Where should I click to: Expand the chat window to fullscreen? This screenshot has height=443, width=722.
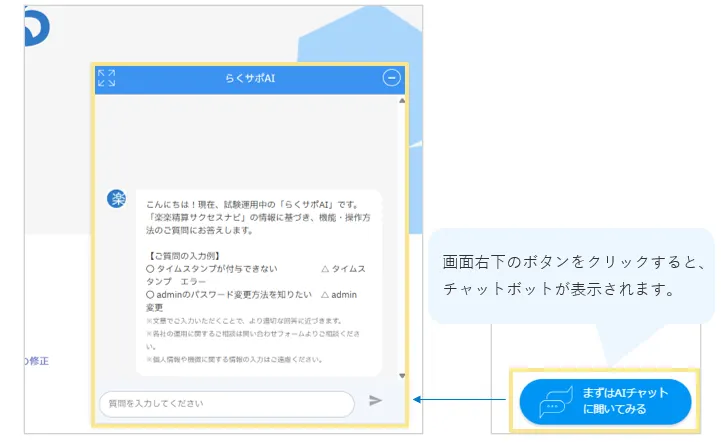[x=106, y=78]
